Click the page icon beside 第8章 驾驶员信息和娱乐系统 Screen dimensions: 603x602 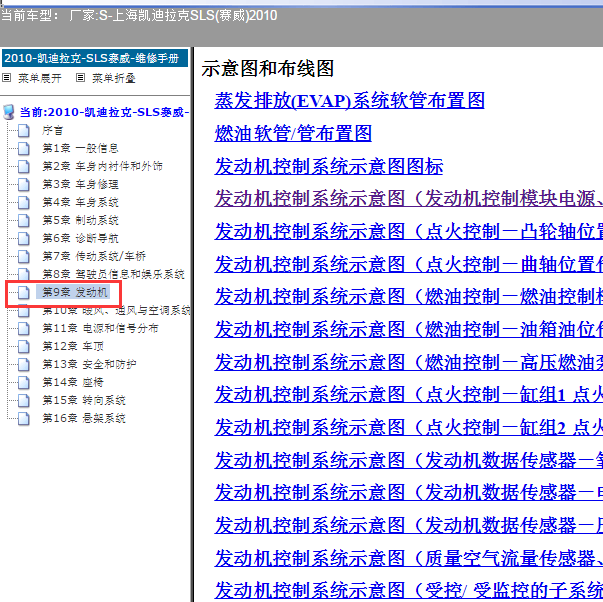click(23, 274)
